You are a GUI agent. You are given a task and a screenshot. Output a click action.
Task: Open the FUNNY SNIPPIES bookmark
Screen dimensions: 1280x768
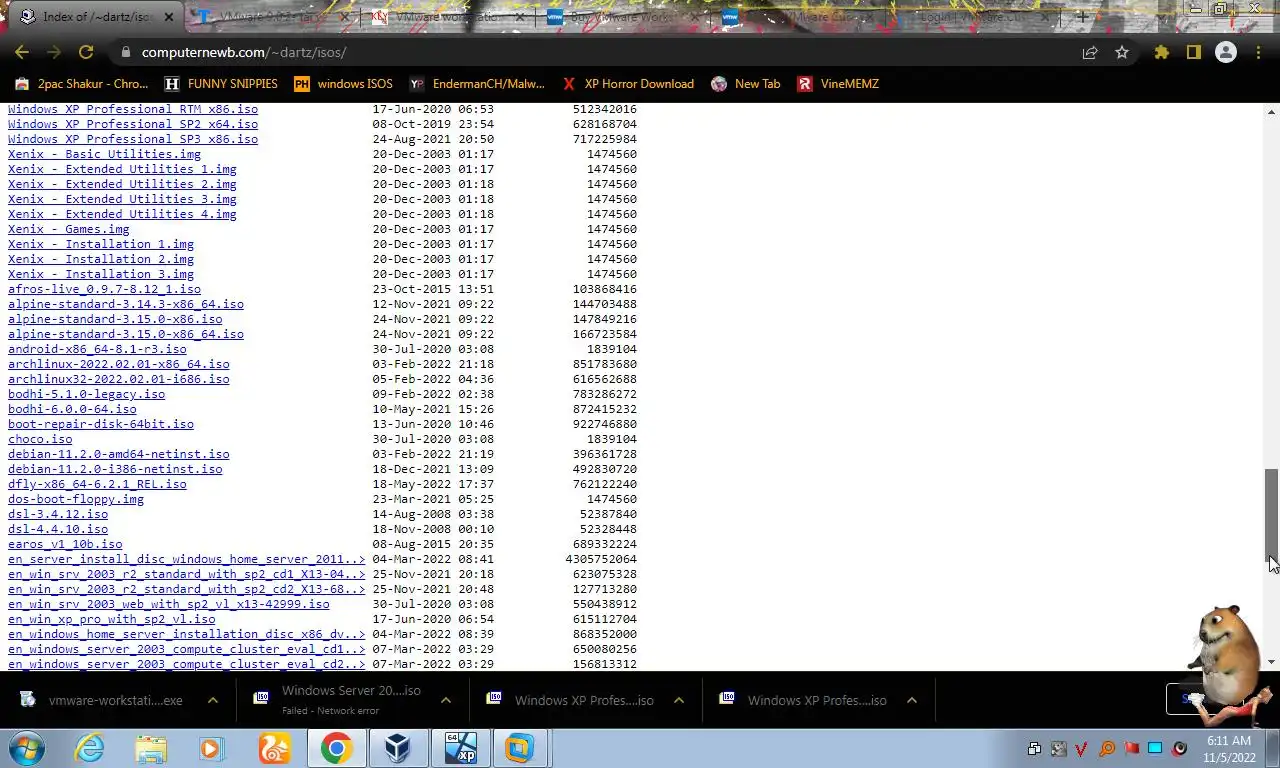(x=221, y=84)
